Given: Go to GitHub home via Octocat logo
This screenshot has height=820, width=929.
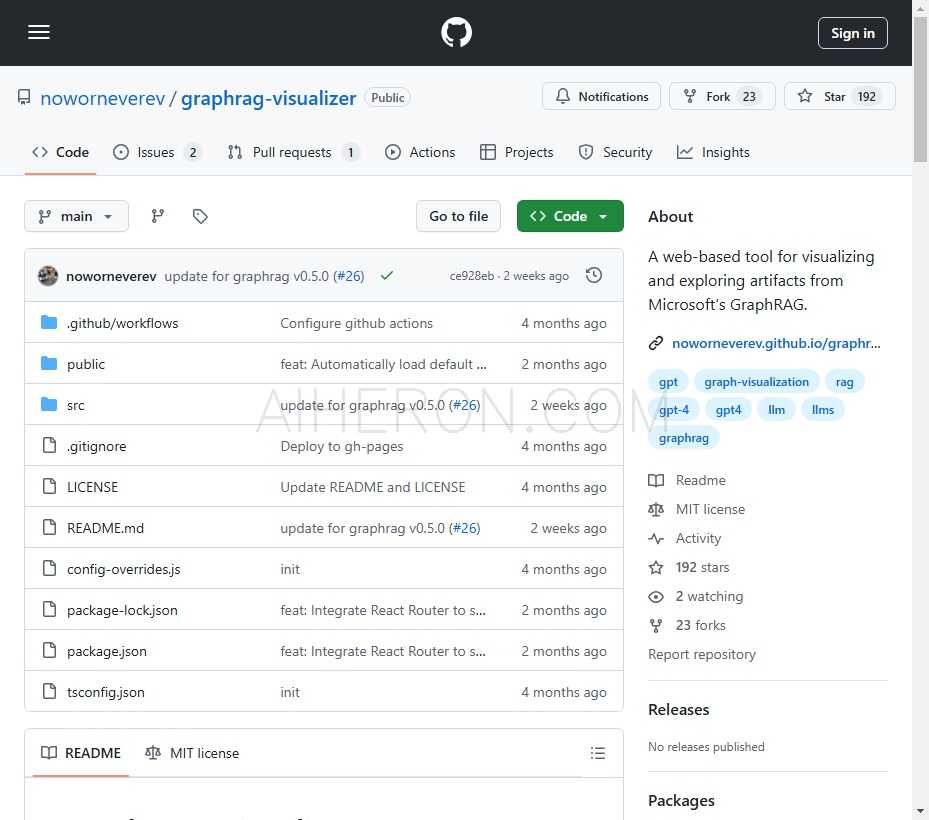Looking at the screenshot, I should tap(456, 33).
